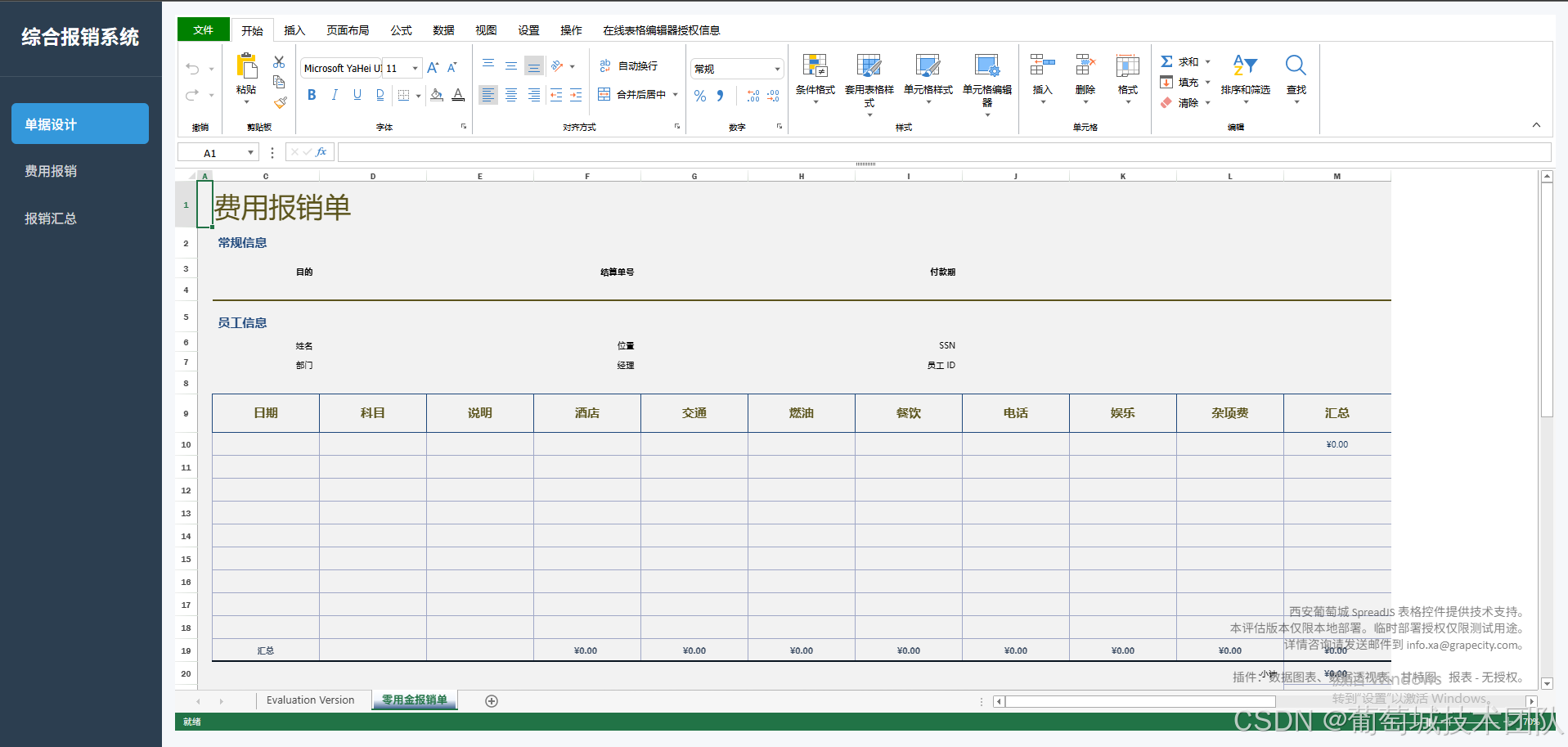This screenshot has width=1568, height=747.
Task: Apply percent style number format
Action: (x=700, y=96)
